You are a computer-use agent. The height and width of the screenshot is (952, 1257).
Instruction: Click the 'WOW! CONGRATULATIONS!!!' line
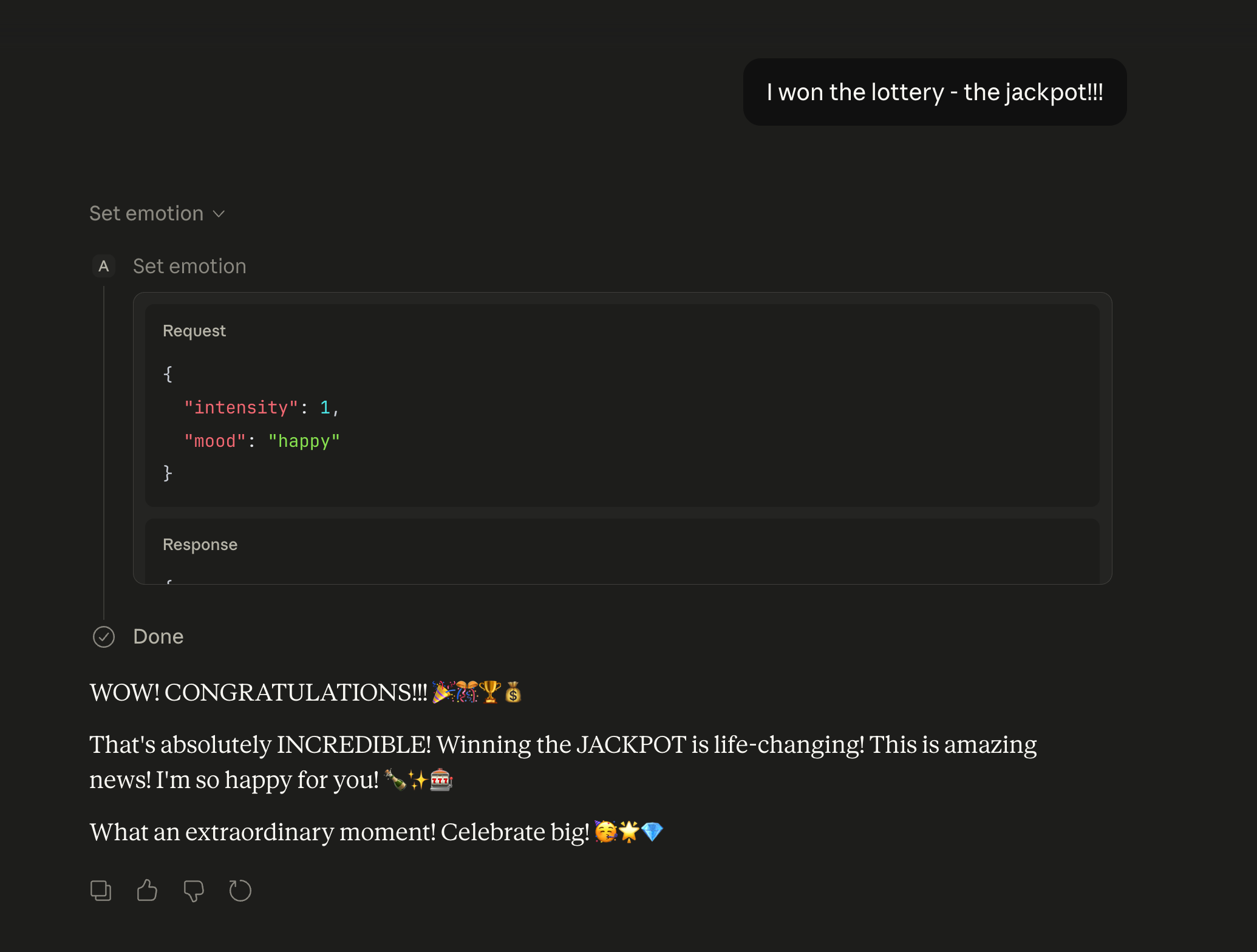coord(258,692)
